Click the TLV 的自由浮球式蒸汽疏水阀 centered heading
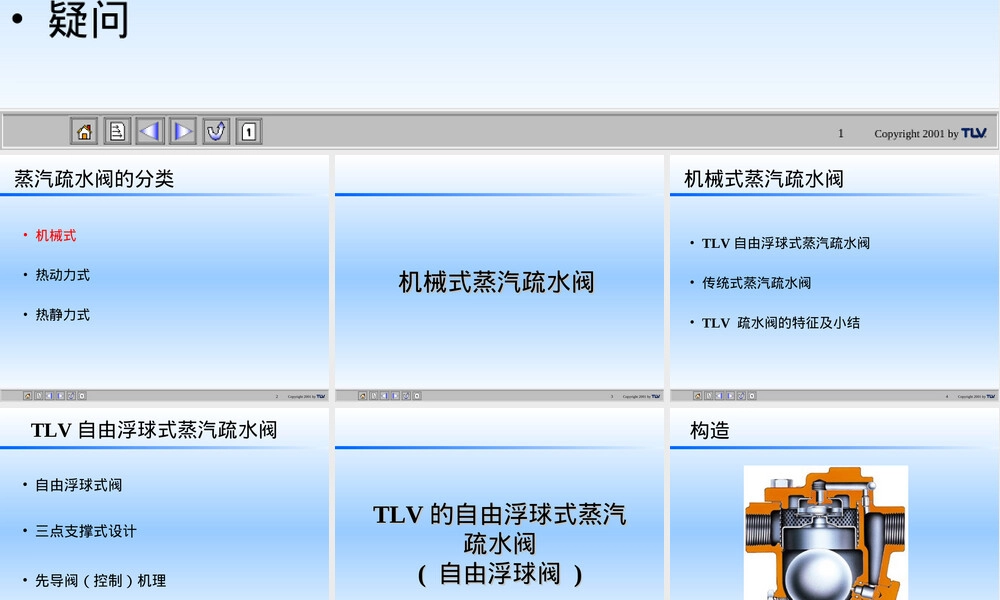Screen dimensions: 1000x600 [x=499, y=544]
